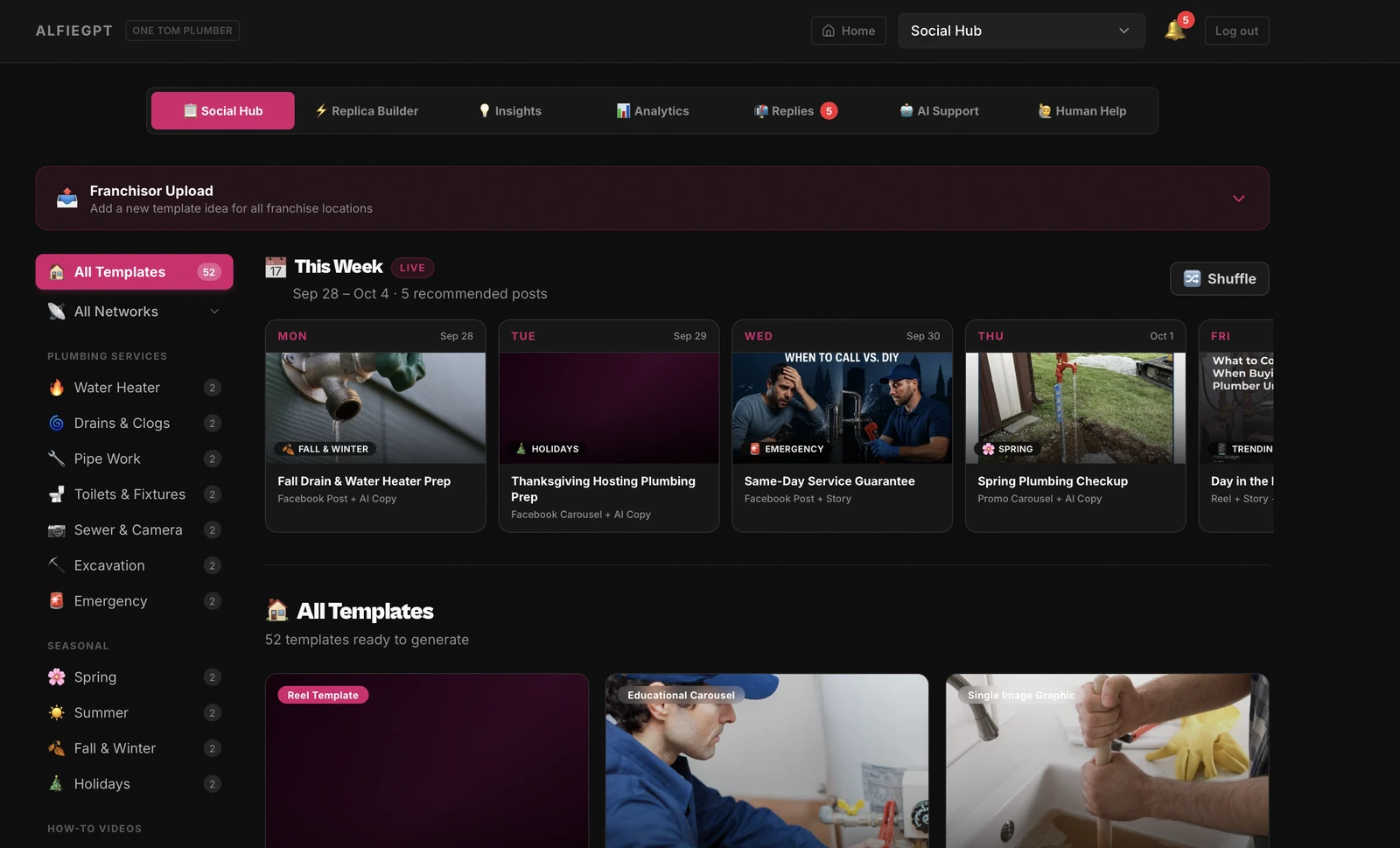Click the Water Heater flame icon

point(57,388)
